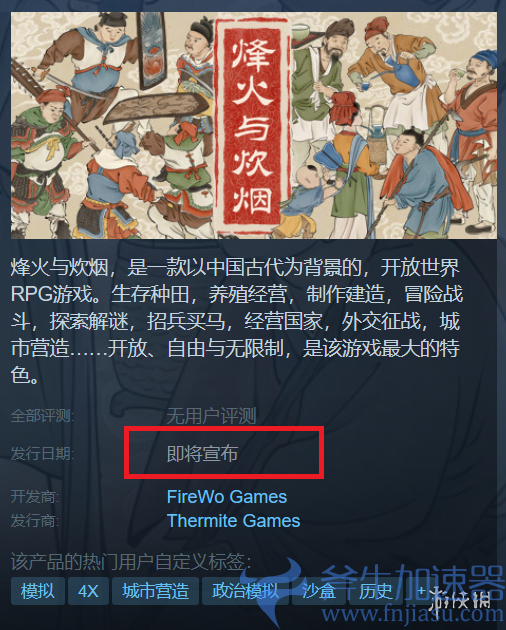Click the plus button to add tags
Viewport: 506px width, 630px height.
[420, 591]
